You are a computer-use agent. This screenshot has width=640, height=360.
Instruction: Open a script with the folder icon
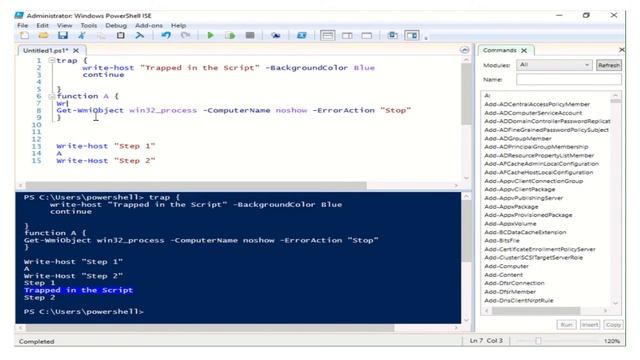43,36
